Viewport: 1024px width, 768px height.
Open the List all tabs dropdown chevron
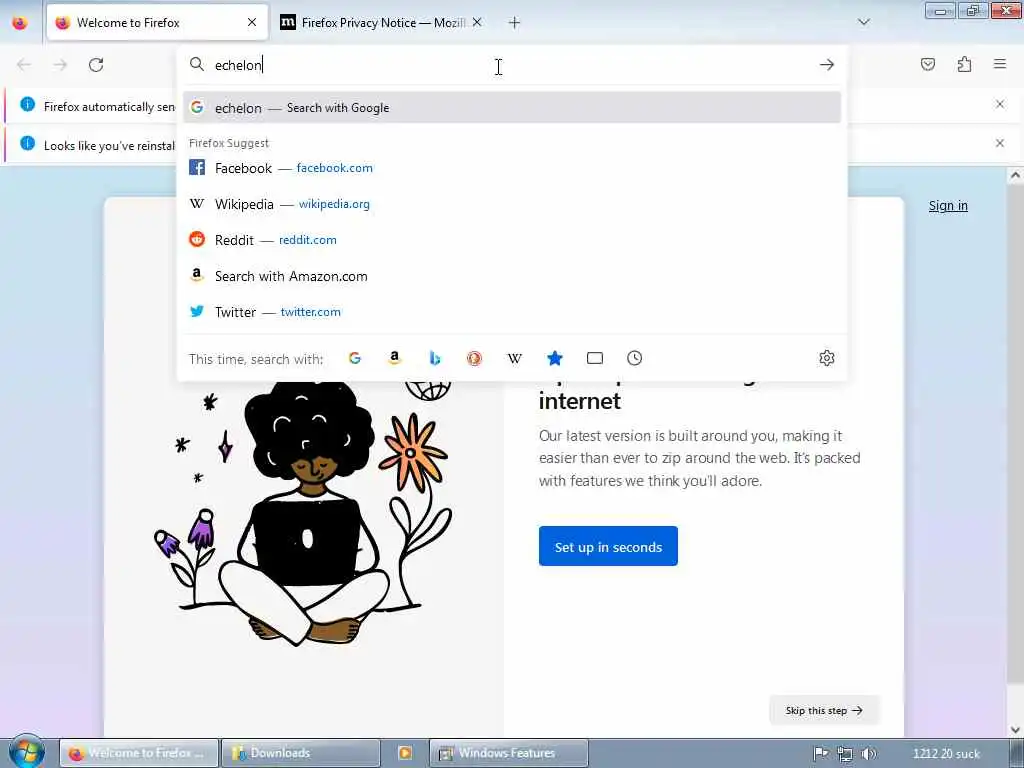point(864,22)
